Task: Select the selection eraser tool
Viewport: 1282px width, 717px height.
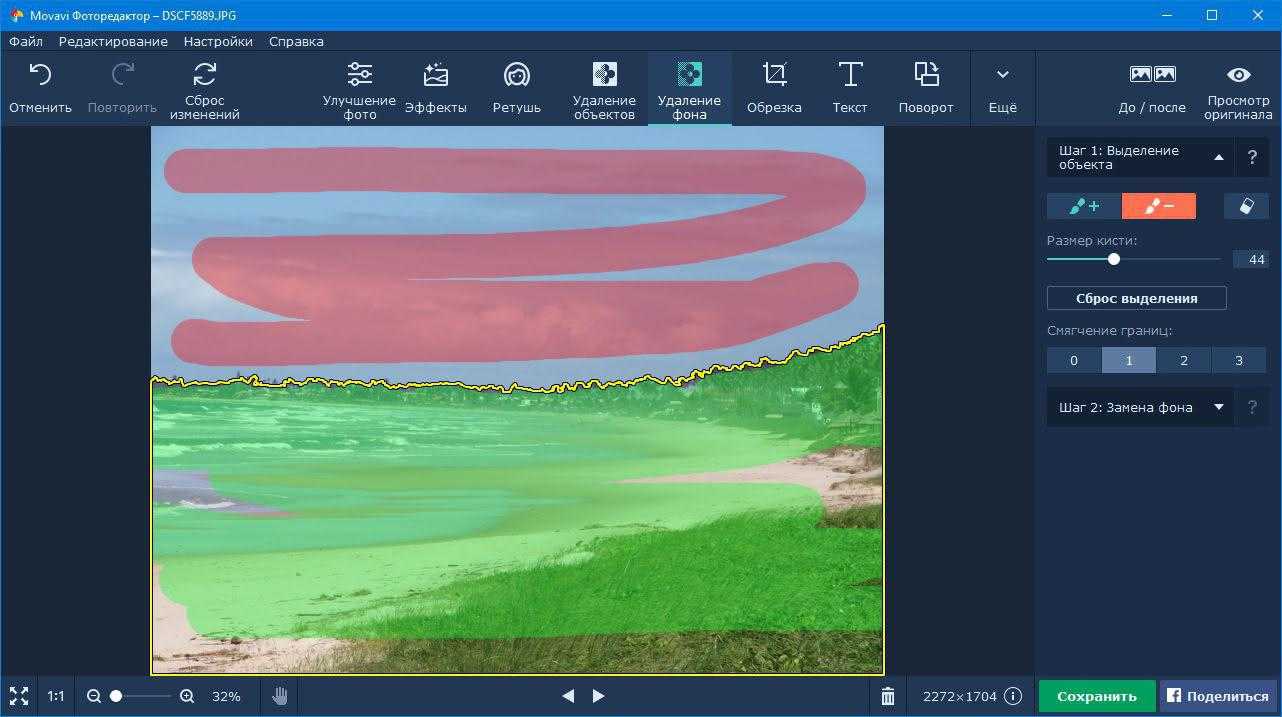Action: 1245,206
